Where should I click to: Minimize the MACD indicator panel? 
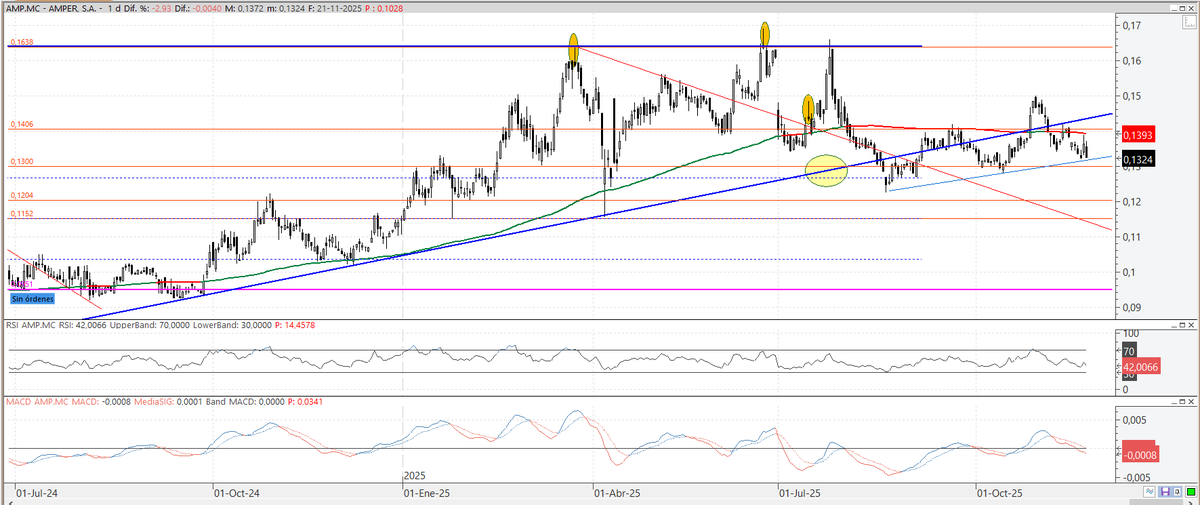(x=1174, y=402)
